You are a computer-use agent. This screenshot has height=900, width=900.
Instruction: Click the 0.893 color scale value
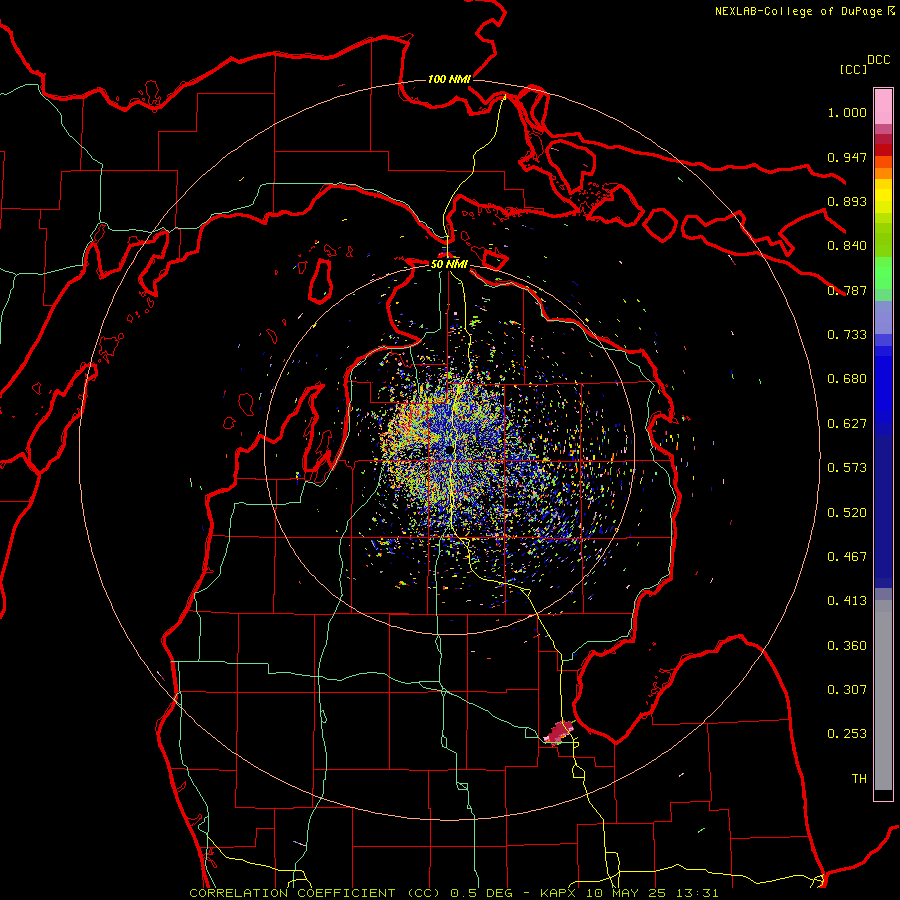pyautogui.click(x=847, y=201)
